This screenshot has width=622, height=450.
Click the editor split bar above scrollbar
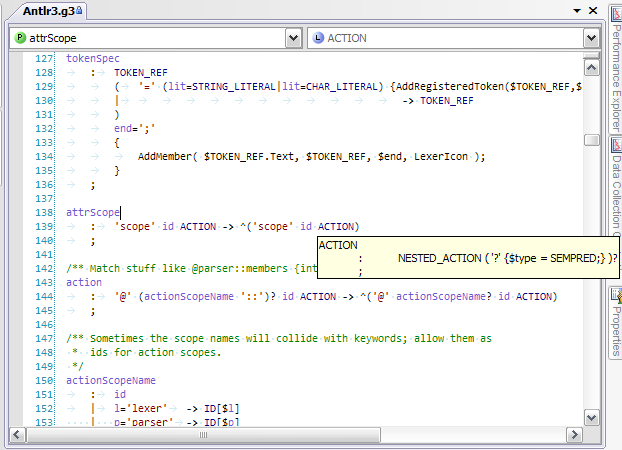tap(591, 56)
